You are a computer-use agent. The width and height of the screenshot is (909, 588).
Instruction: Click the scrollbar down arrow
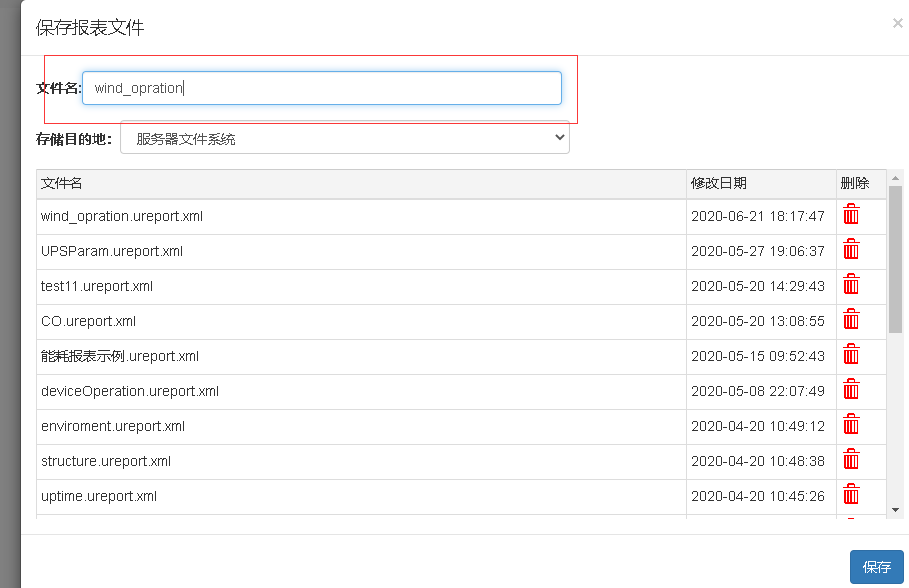tap(895, 510)
